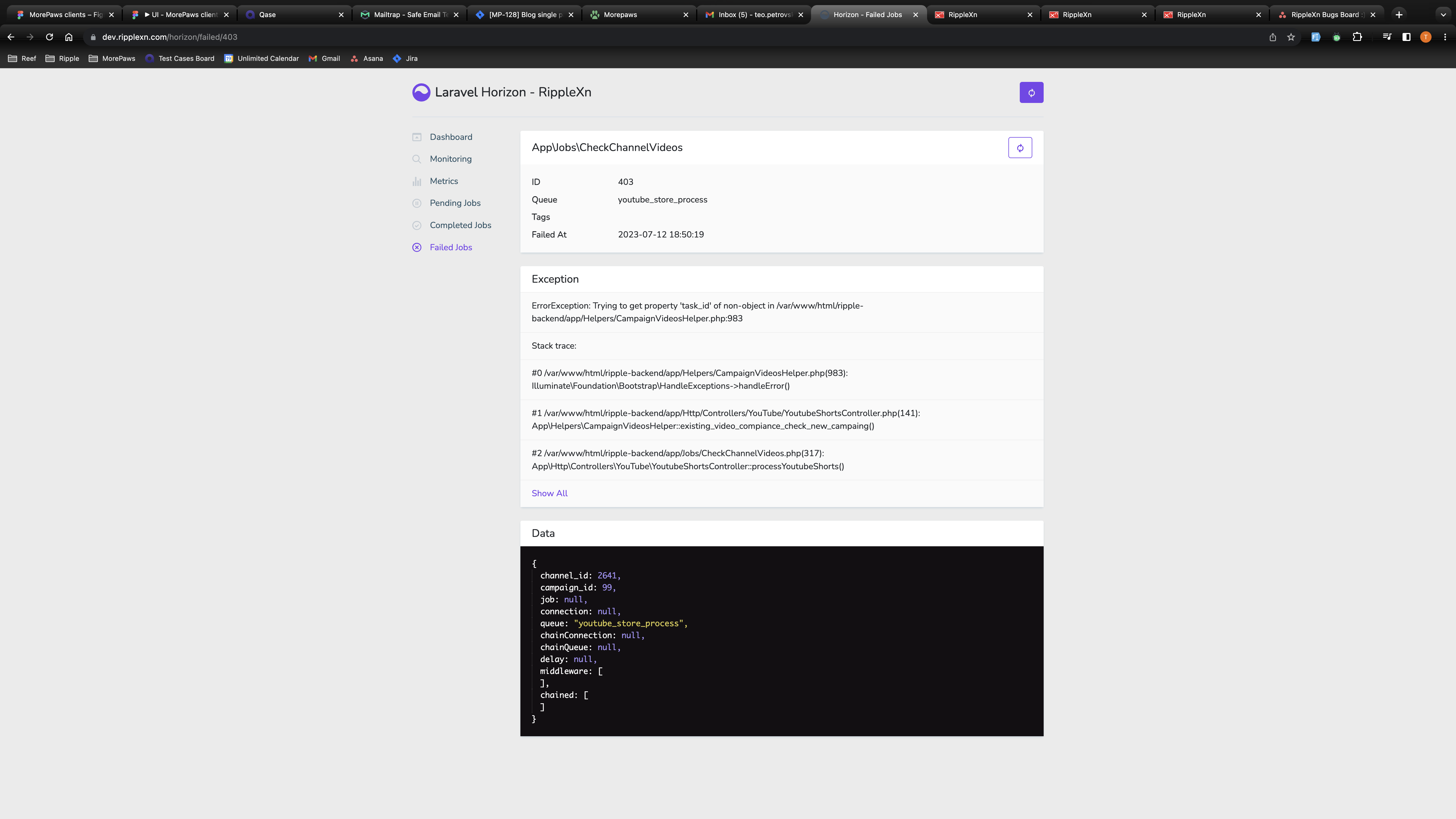
Task: Click the Laravel Horizon logo
Action: pos(421,92)
